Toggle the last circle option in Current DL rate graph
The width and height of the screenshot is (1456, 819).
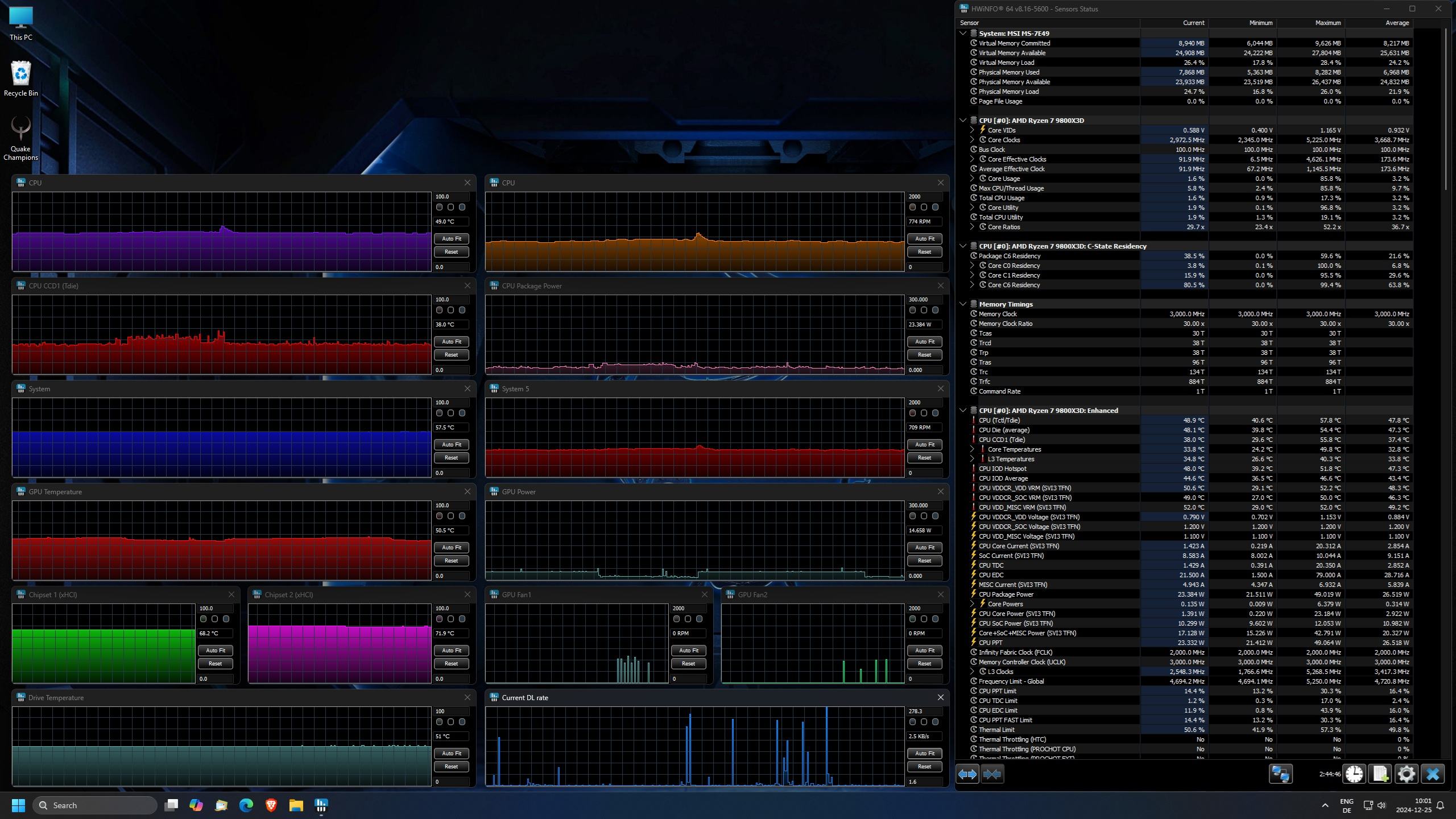[935, 722]
